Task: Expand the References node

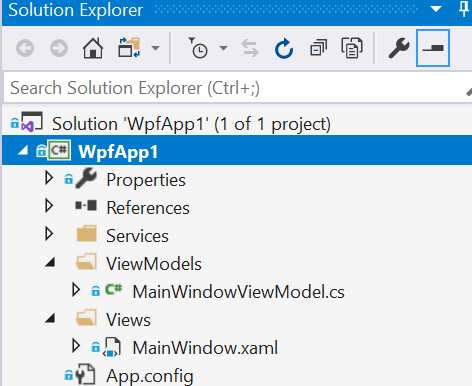Action: [x=49, y=206]
